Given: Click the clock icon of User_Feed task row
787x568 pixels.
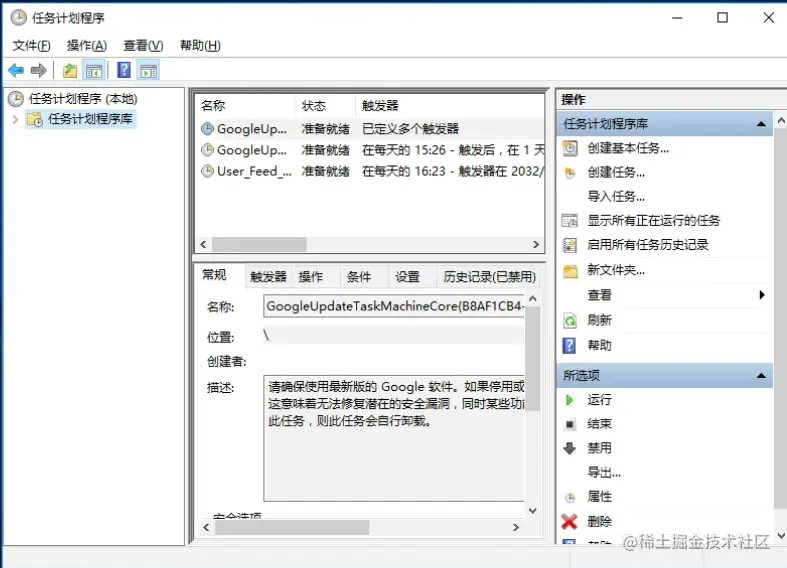Looking at the screenshot, I should coord(207,171).
